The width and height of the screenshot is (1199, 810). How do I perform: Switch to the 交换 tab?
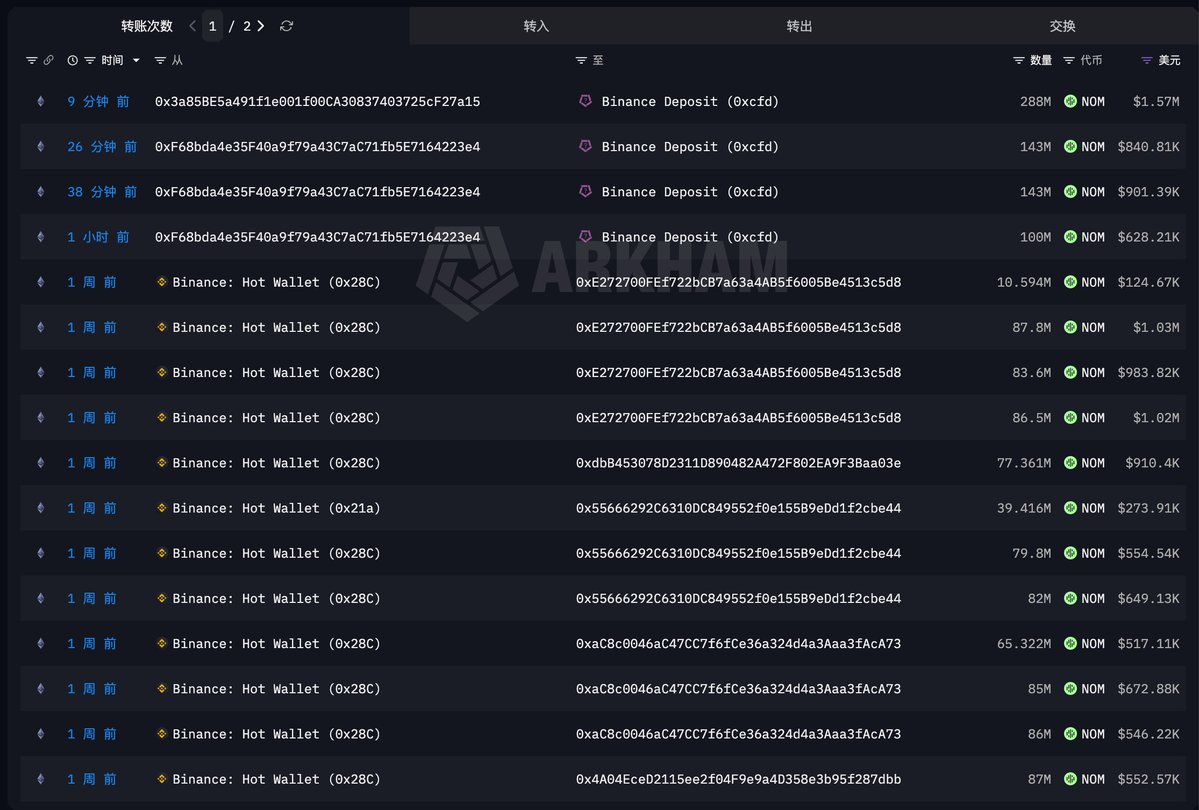coord(1062,26)
